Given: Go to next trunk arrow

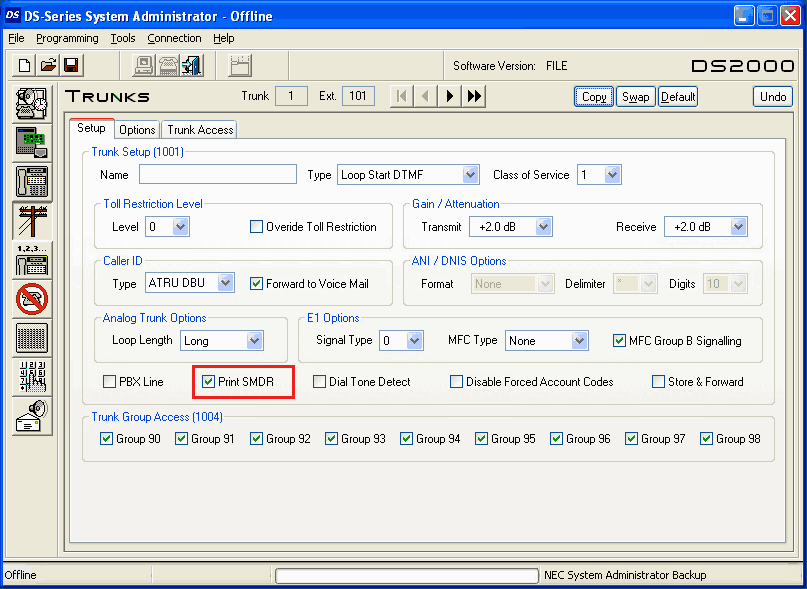Looking at the screenshot, I should [x=450, y=96].
